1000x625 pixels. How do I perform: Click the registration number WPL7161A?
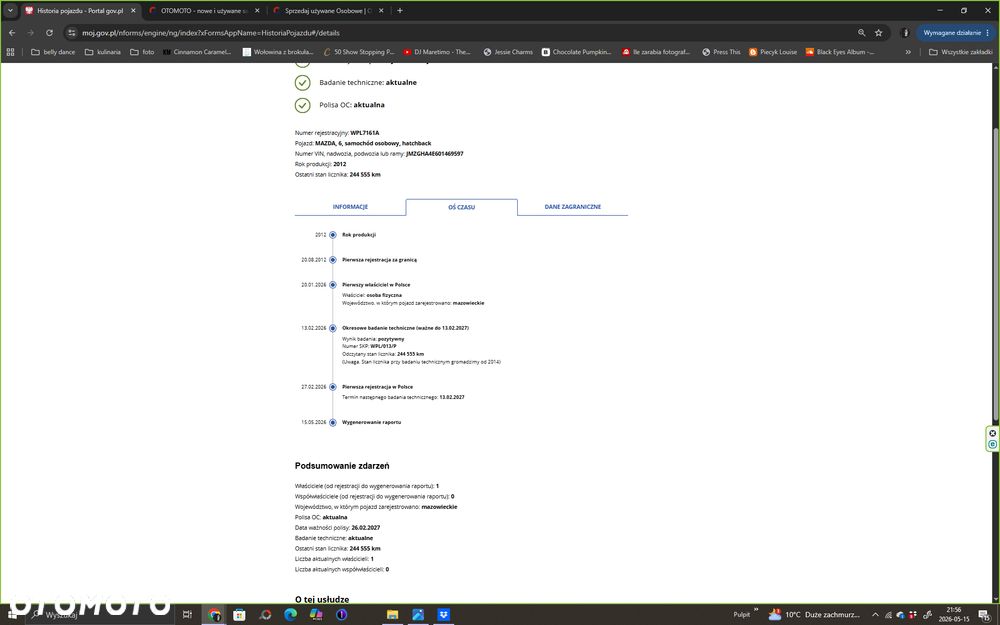point(365,133)
